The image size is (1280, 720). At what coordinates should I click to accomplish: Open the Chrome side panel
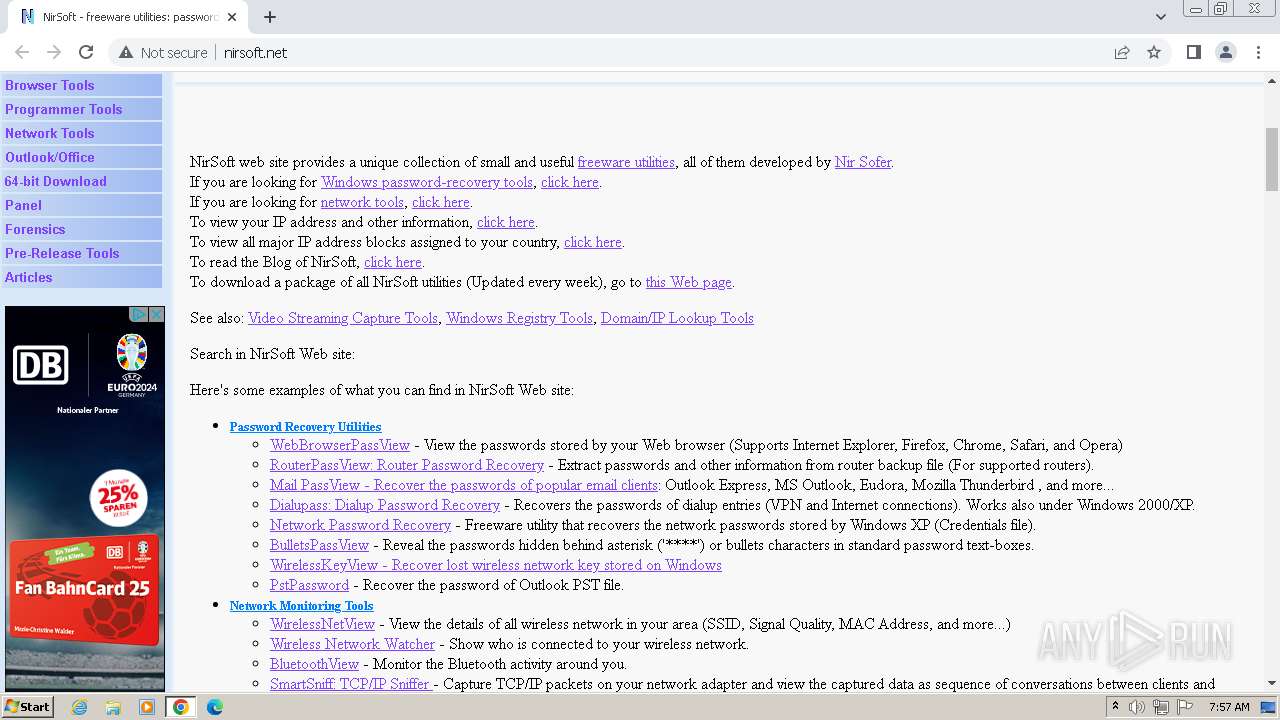click(x=1193, y=52)
